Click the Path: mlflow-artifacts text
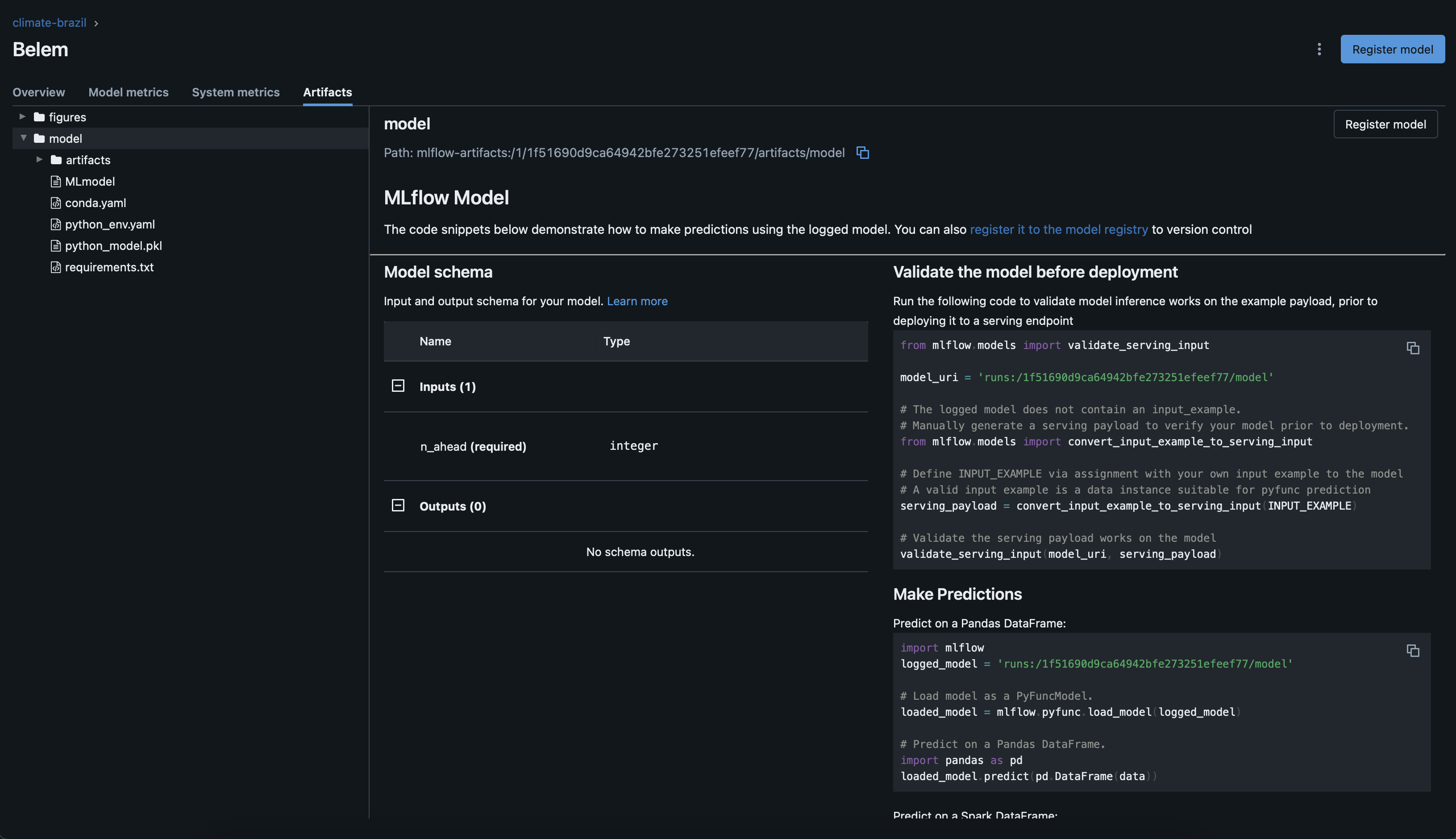The image size is (1456, 839). [614, 153]
